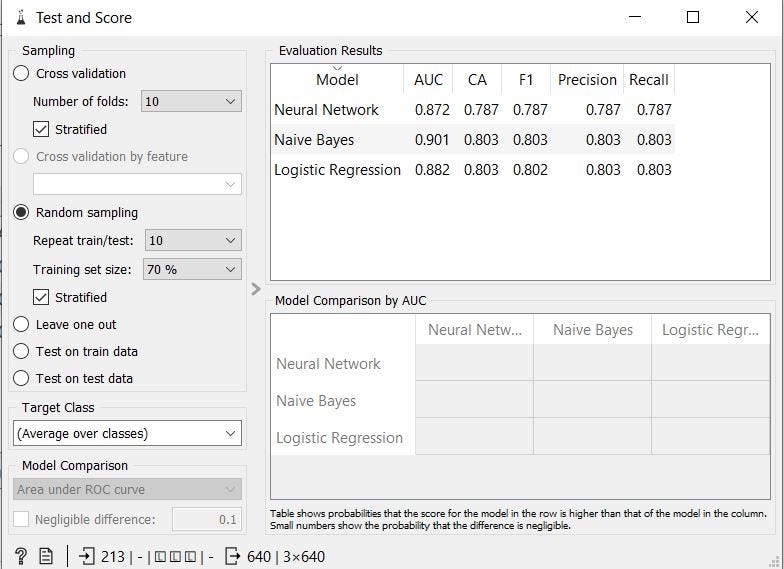
Task: Minimize the Test and Score window
Action: click(634, 18)
